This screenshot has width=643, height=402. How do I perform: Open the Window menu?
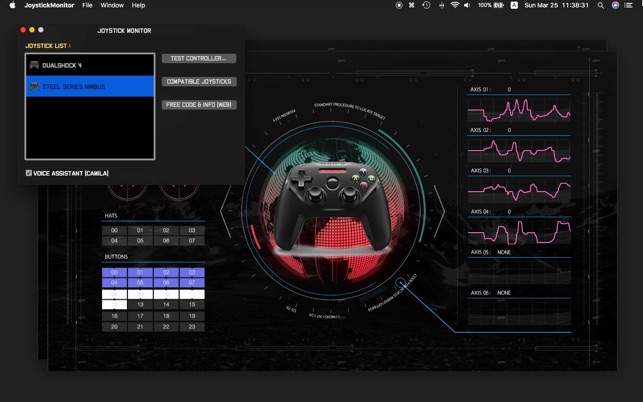click(x=112, y=5)
